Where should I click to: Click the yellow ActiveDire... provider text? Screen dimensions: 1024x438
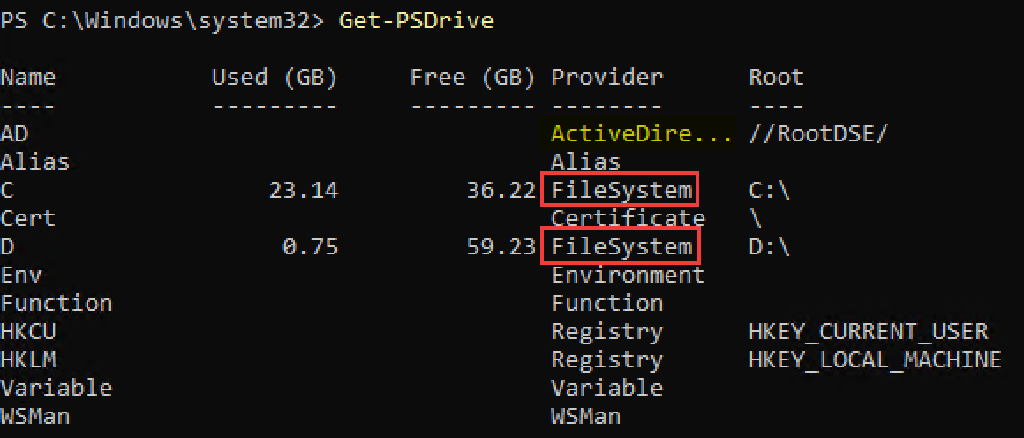(641, 133)
